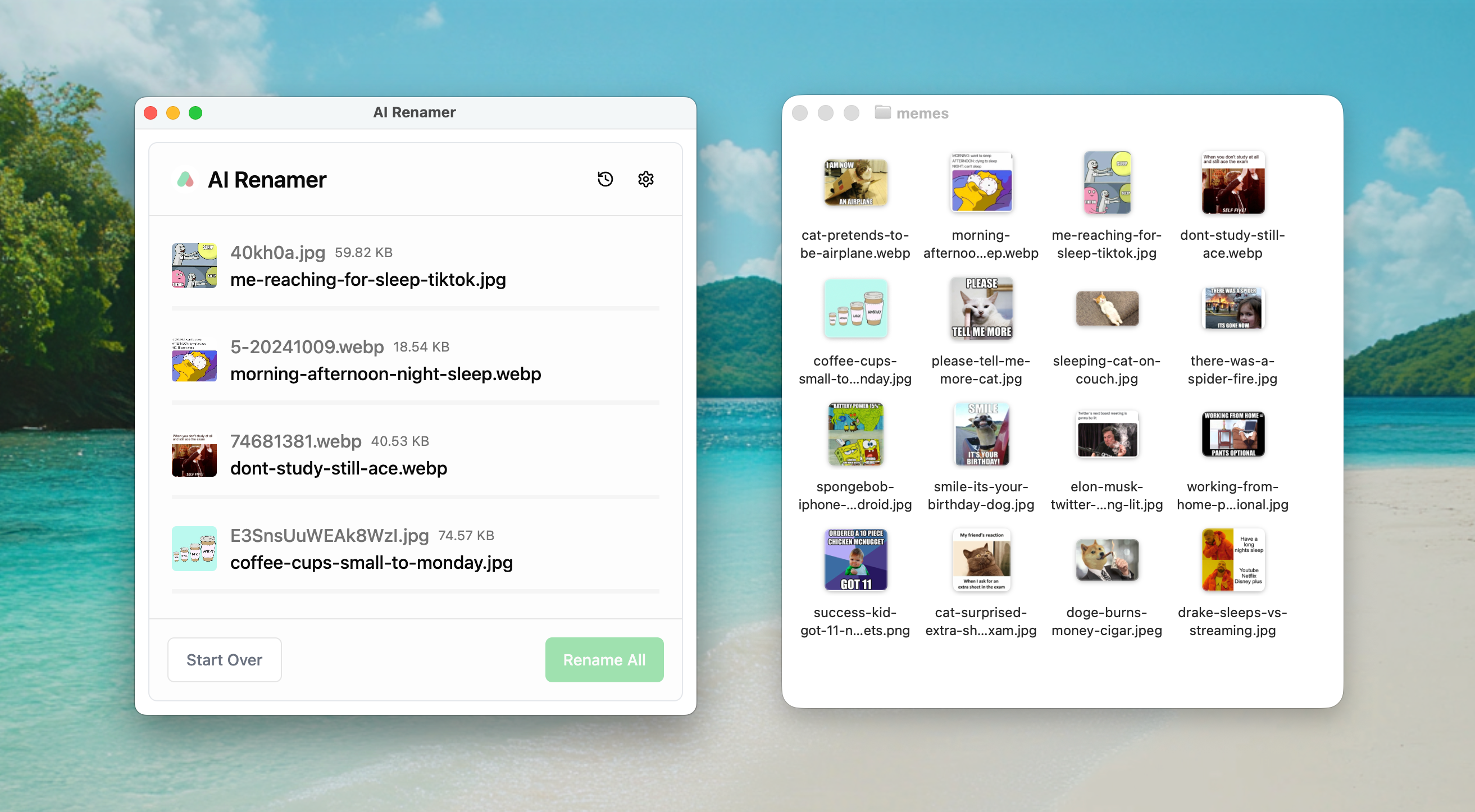This screenshot has width=1475, height=812.
Task: Click the thumbnail for 5-20241009.webp
Action: click(x=194, y=359)
